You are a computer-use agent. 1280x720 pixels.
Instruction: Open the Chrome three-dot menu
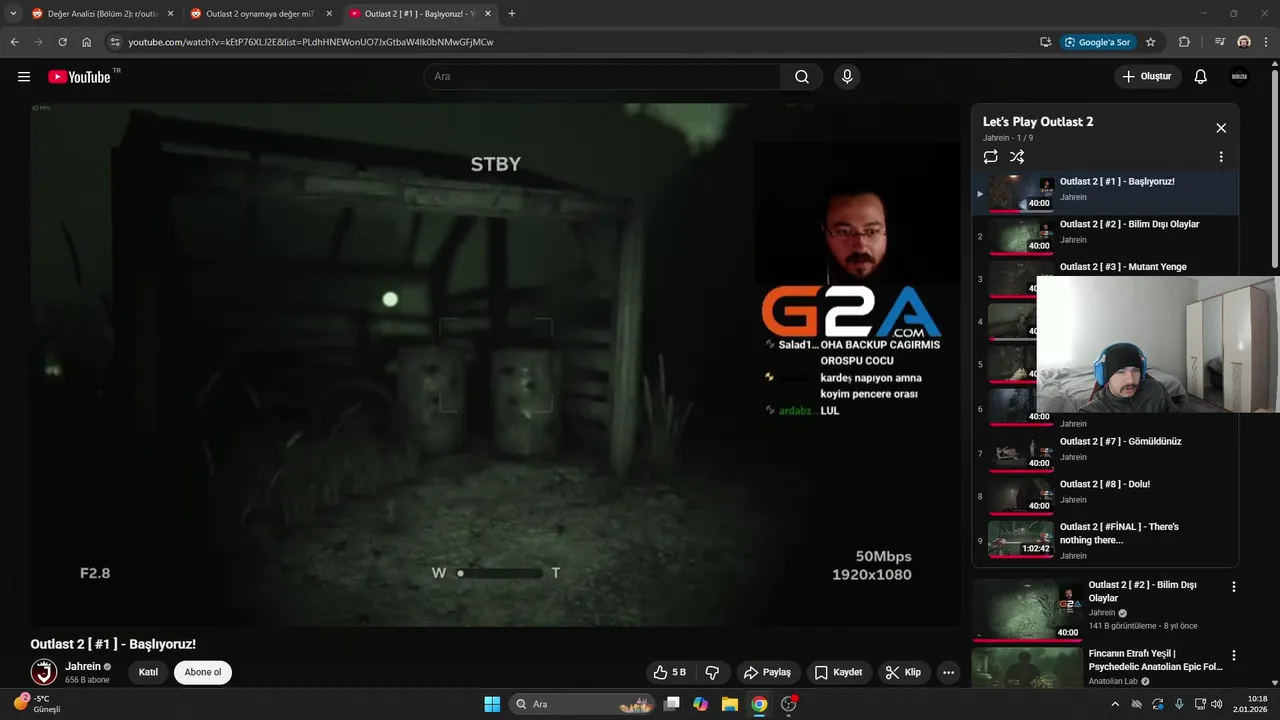1267,42
